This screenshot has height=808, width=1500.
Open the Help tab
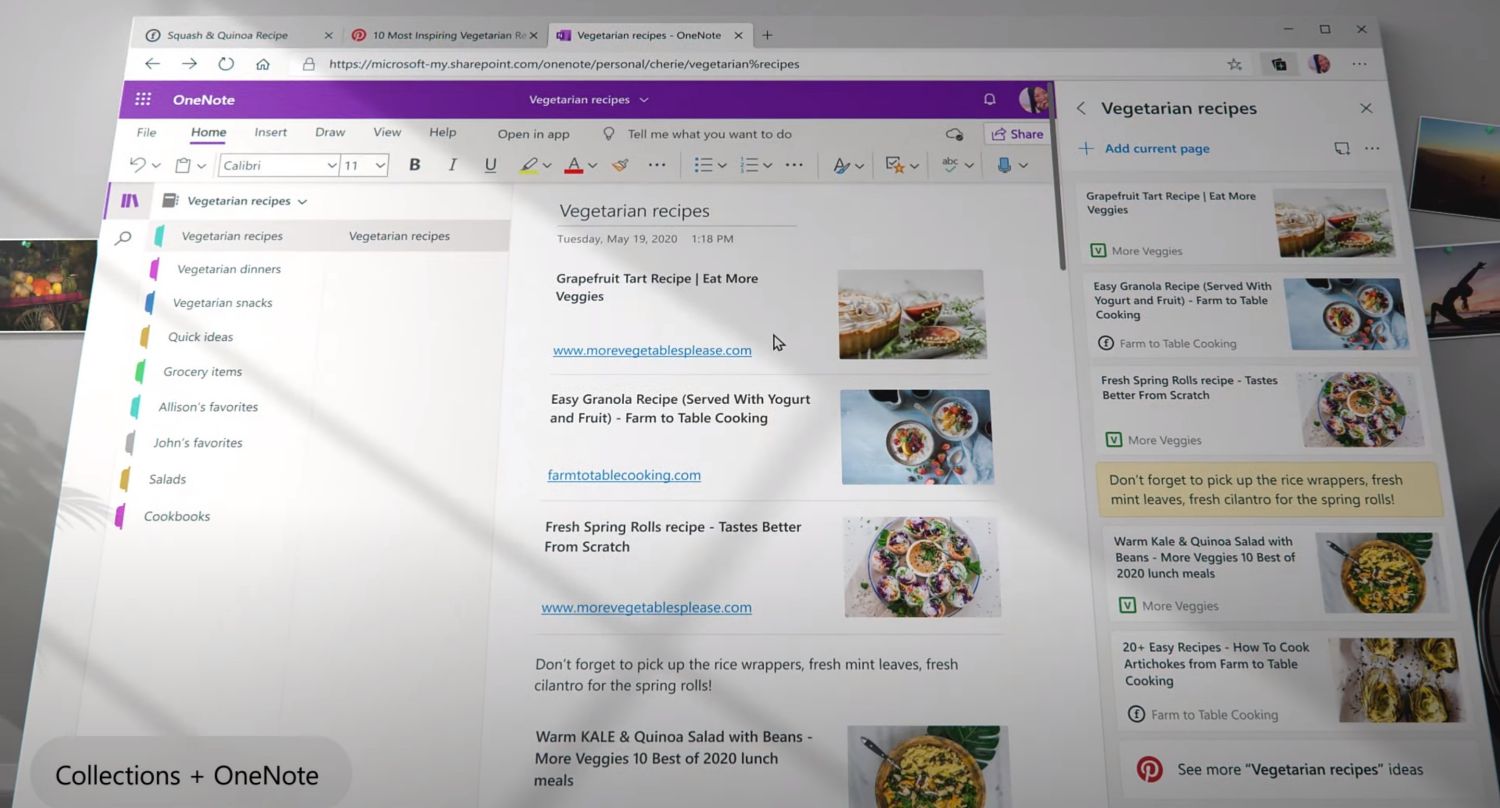coord(442,132)
